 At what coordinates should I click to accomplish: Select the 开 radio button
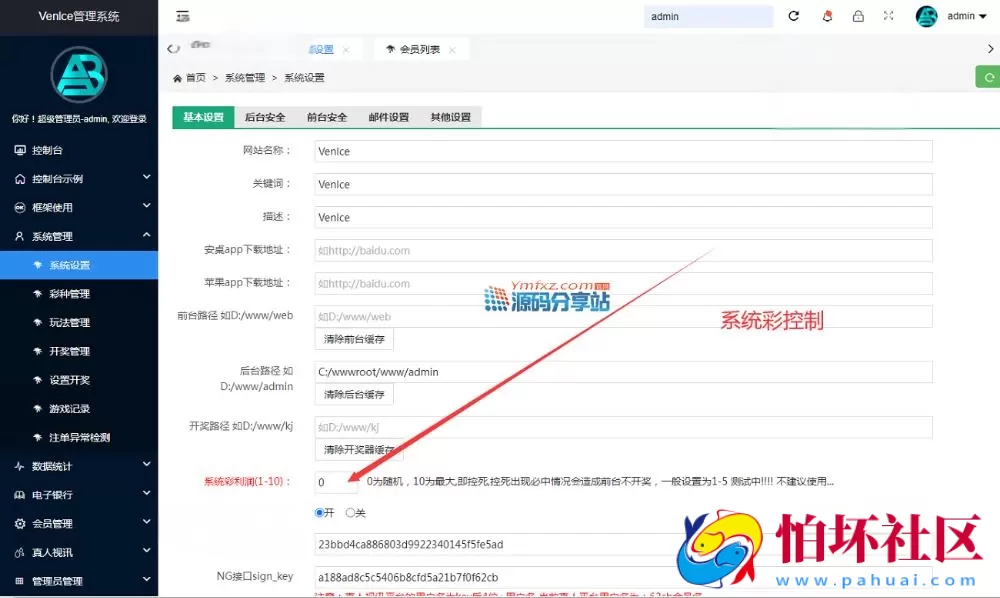tap(321, 512)
